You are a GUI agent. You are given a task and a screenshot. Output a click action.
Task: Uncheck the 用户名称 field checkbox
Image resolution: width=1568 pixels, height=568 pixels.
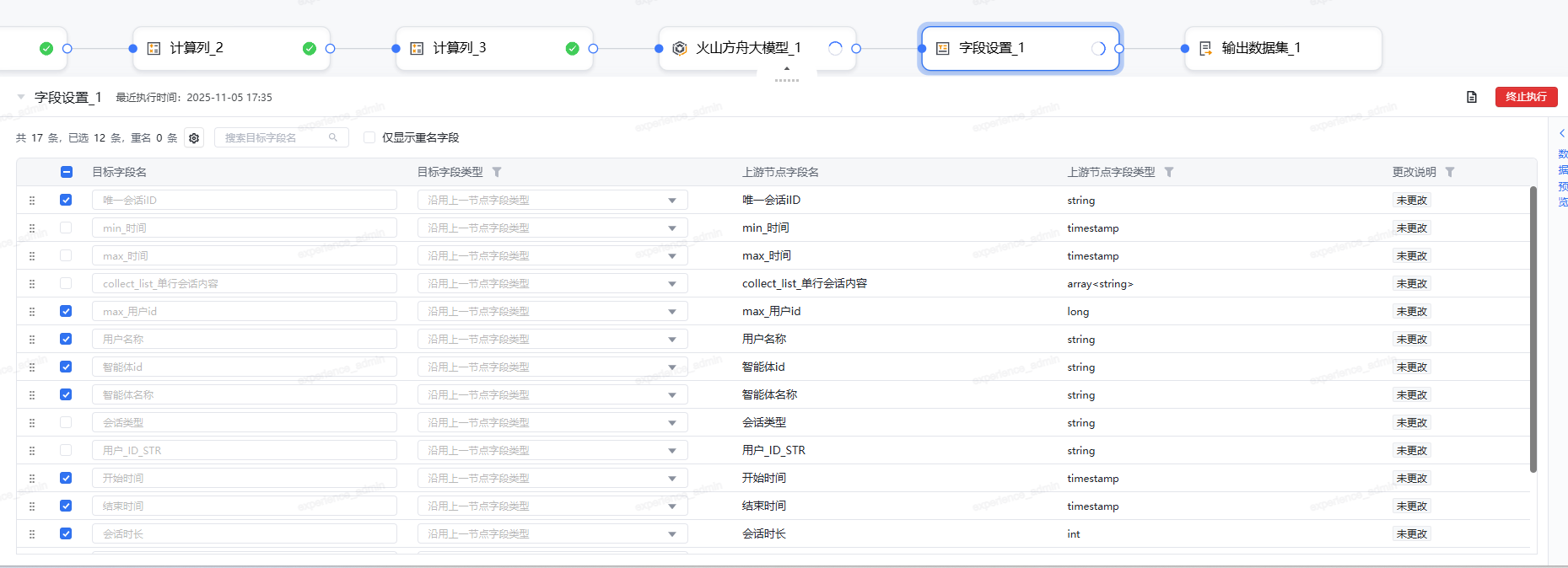click(66, 339)
